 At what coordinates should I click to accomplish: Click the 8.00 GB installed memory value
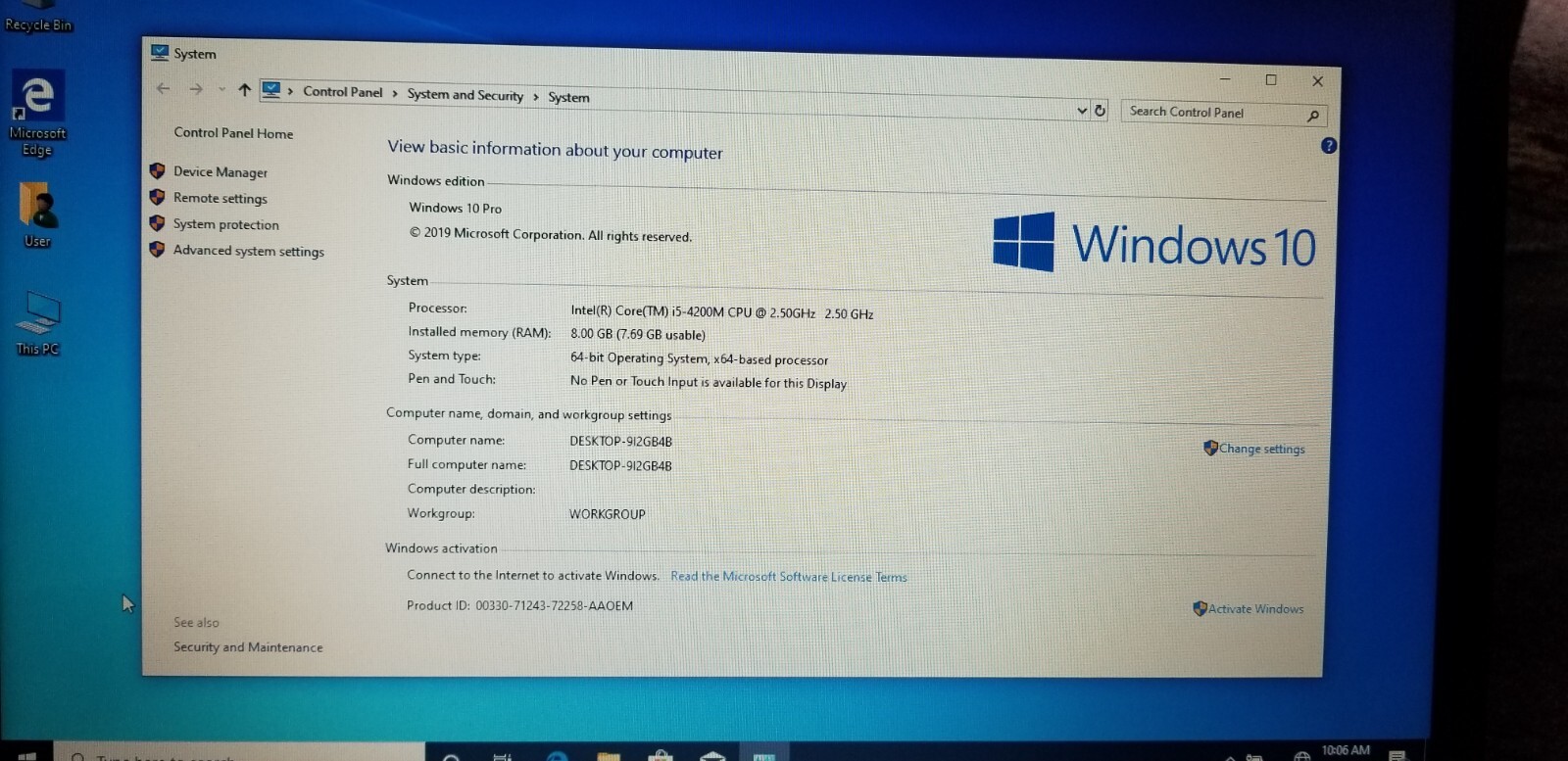(x=638, y=334)
